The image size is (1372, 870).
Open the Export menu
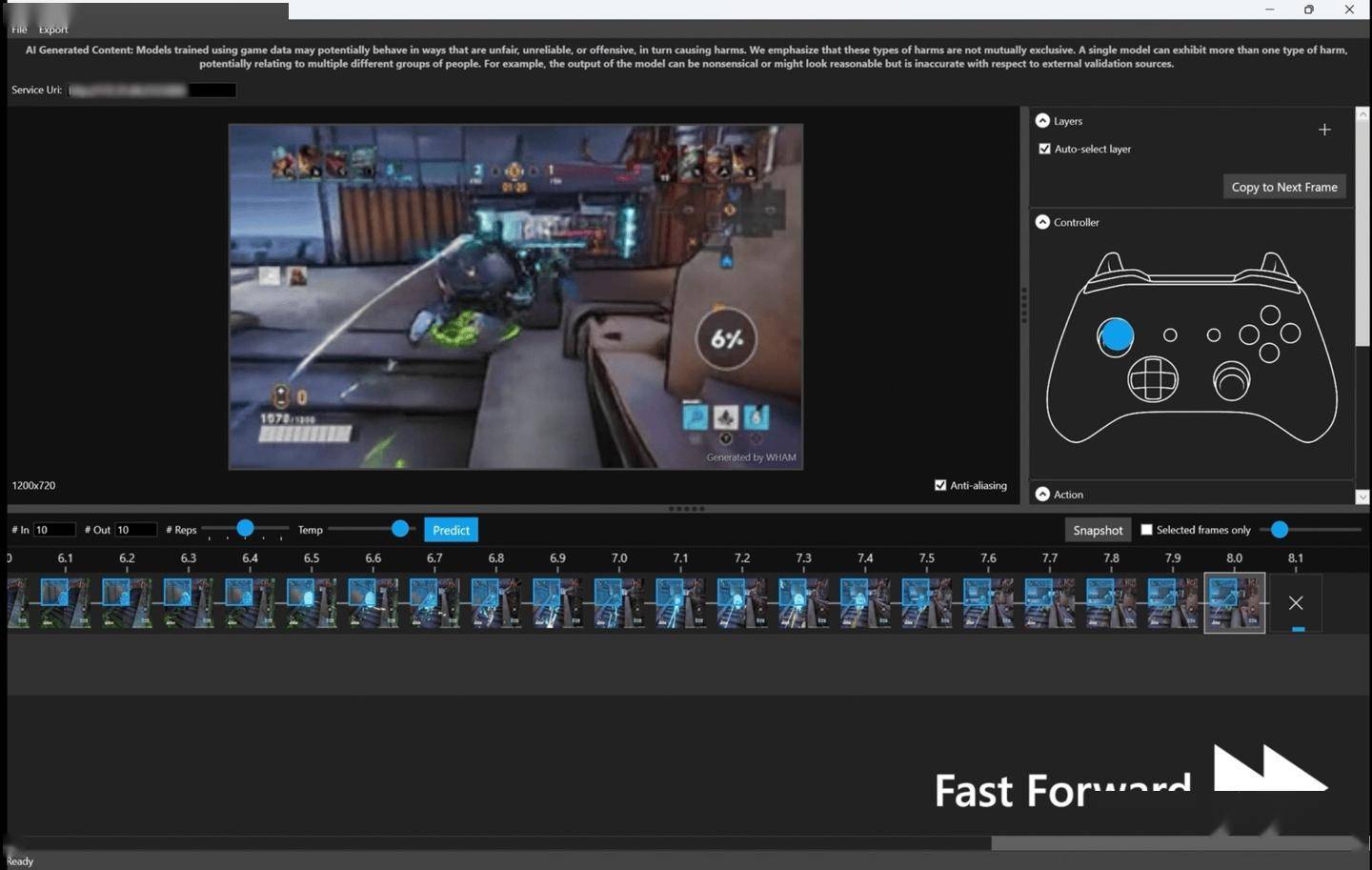pos(53,30)
